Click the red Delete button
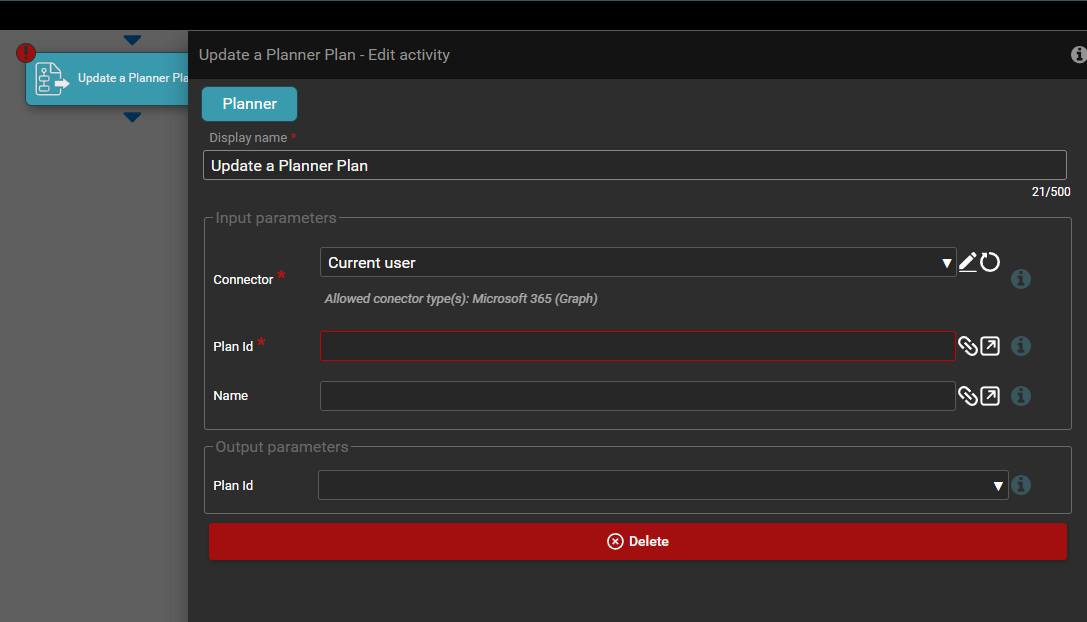This screenshot has height=622, width=1087. [x=637, y=541]
